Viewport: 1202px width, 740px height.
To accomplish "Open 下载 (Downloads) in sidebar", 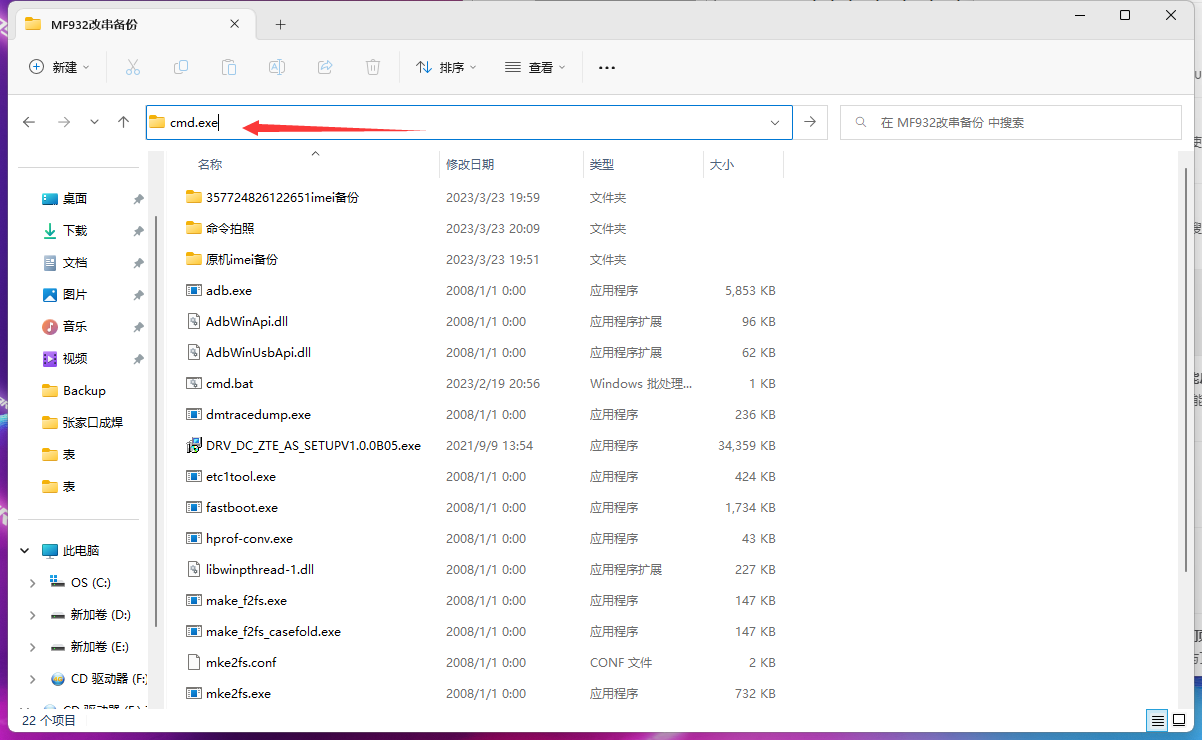I will [75, 230].
